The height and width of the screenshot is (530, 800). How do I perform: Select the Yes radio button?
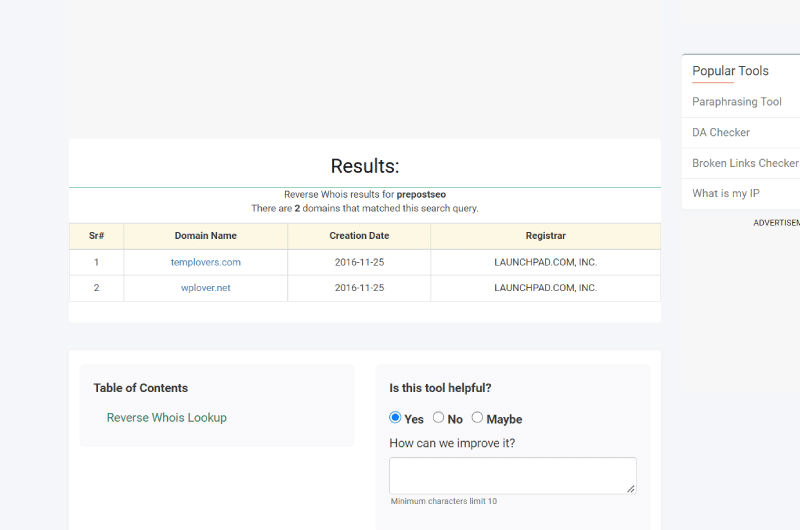click(x=395, y=417)
